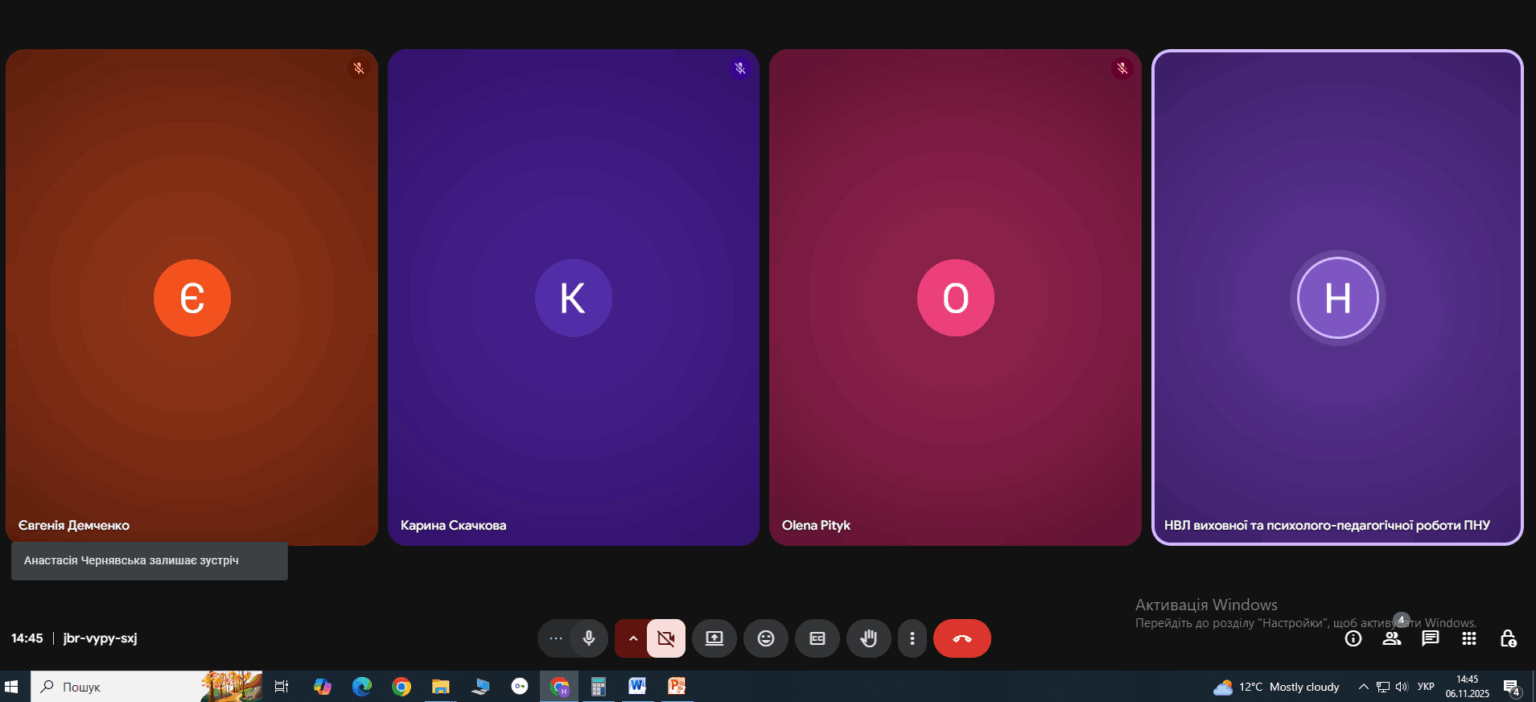Leave the call with red hang-up button

coord(962,638)
